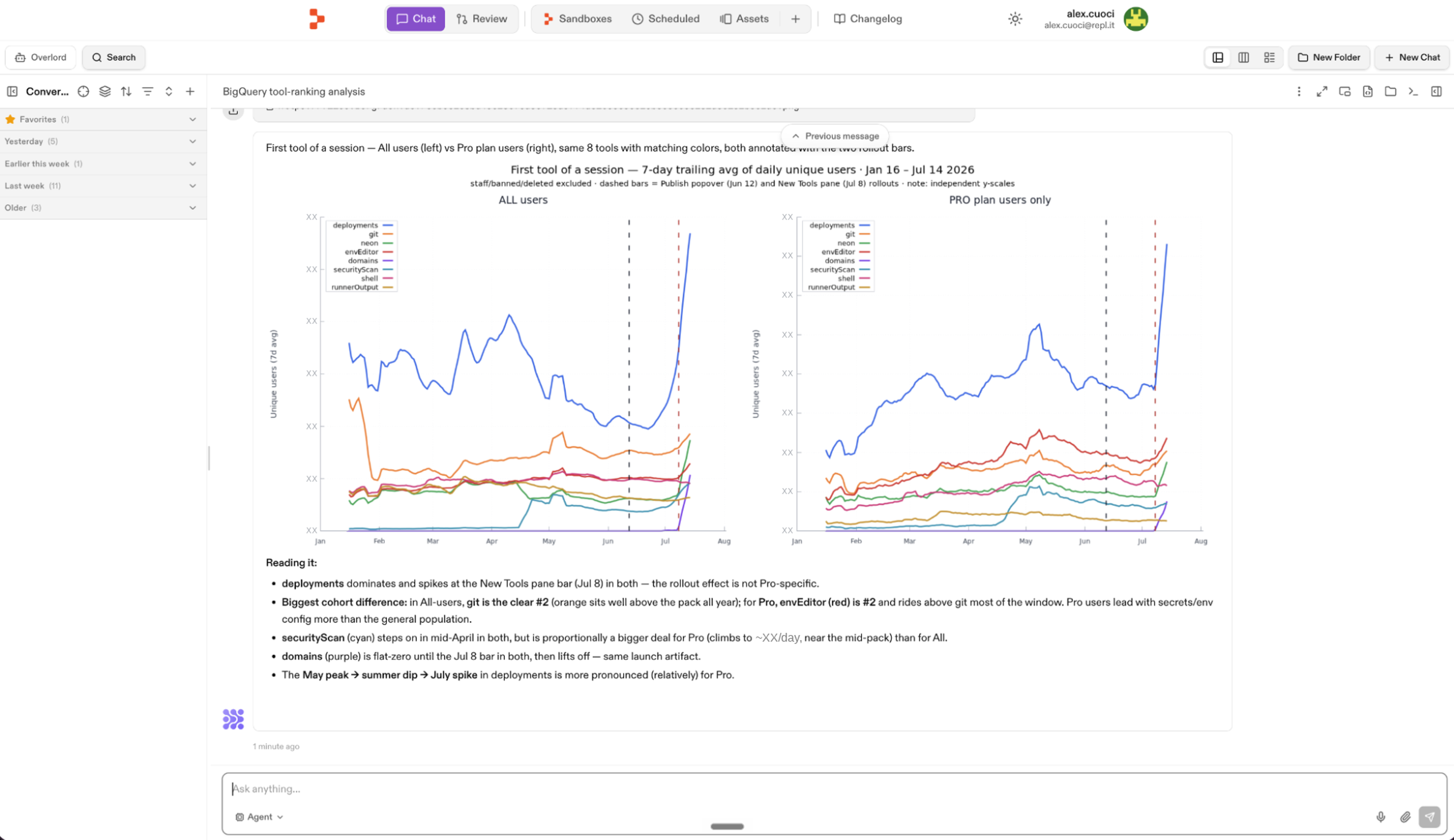Expand the Favorites section

(x=103, y=119)
